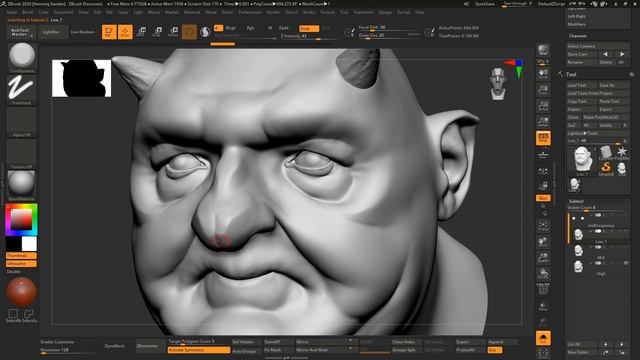Screen dimensions: 640x360
Task: Adjust the Draw Size slider
Action: point(389,36)
